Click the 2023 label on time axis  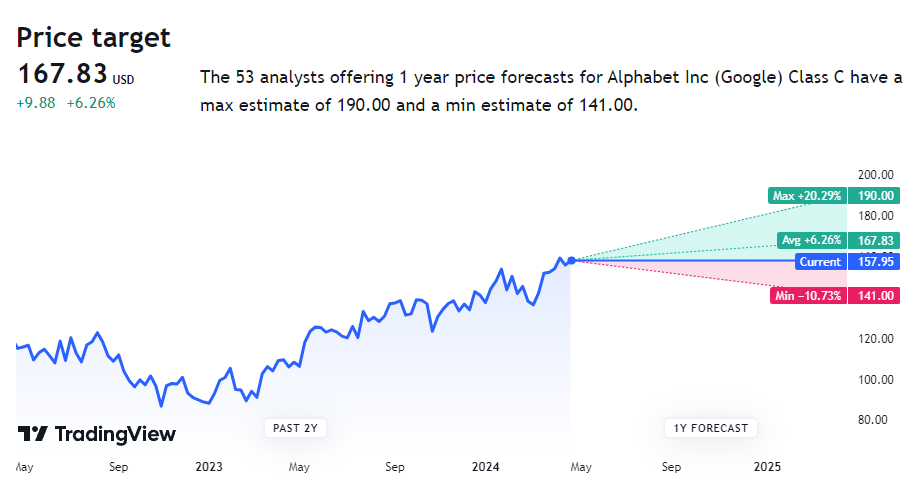click(x=209, y=466)
